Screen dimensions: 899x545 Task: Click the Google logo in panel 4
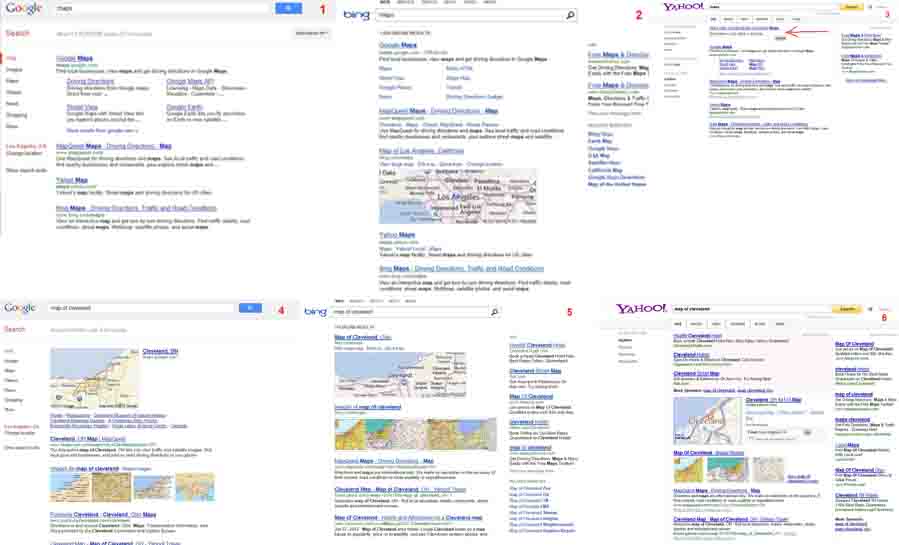(x=20, y=308)
